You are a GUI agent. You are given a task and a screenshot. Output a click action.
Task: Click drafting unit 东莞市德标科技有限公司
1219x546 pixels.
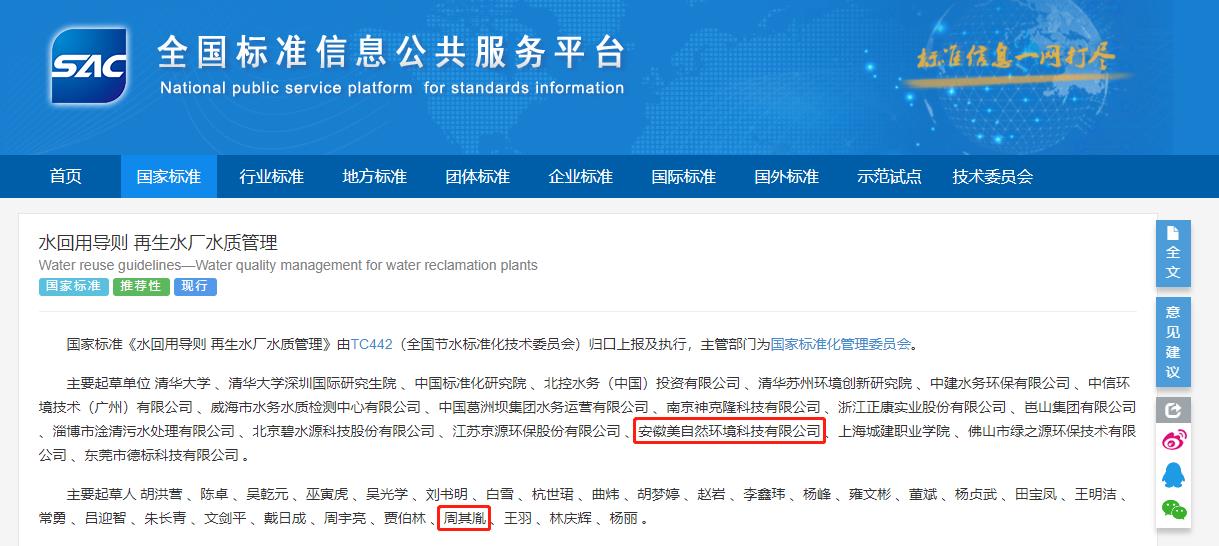(160, 456)
